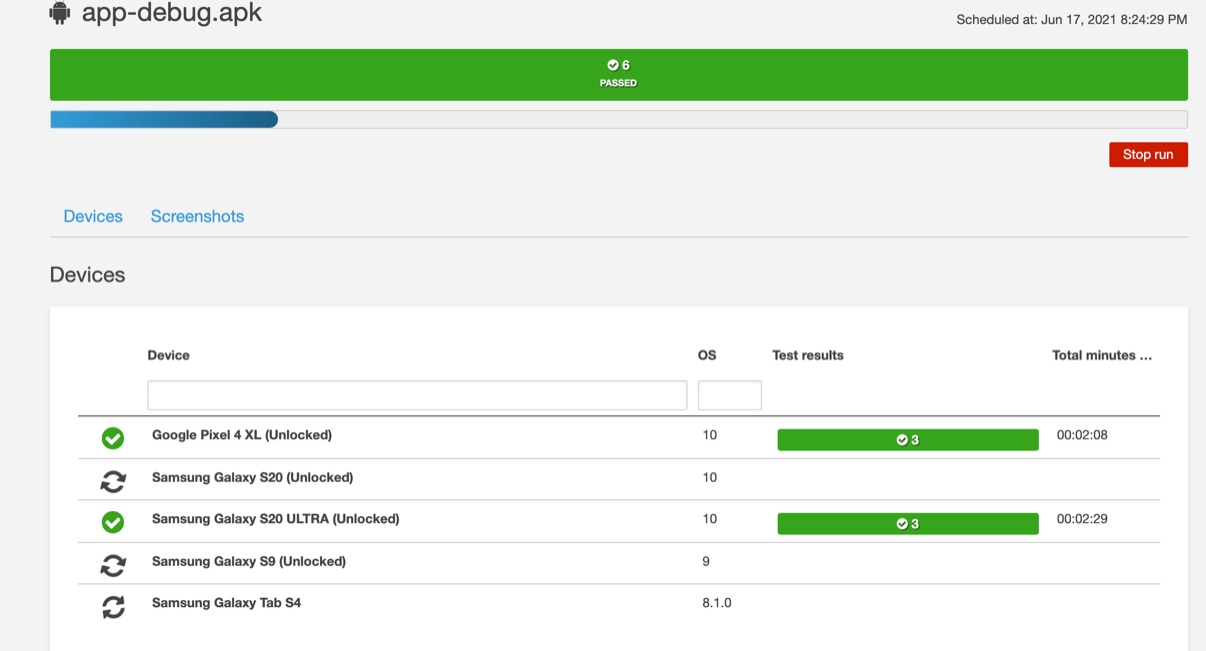The height and width of the screenshot is (651, 1206).
Task: Click the running sync icon for Samsung Galaxy S20 (Unlocked)
Action: pos(113,481)
